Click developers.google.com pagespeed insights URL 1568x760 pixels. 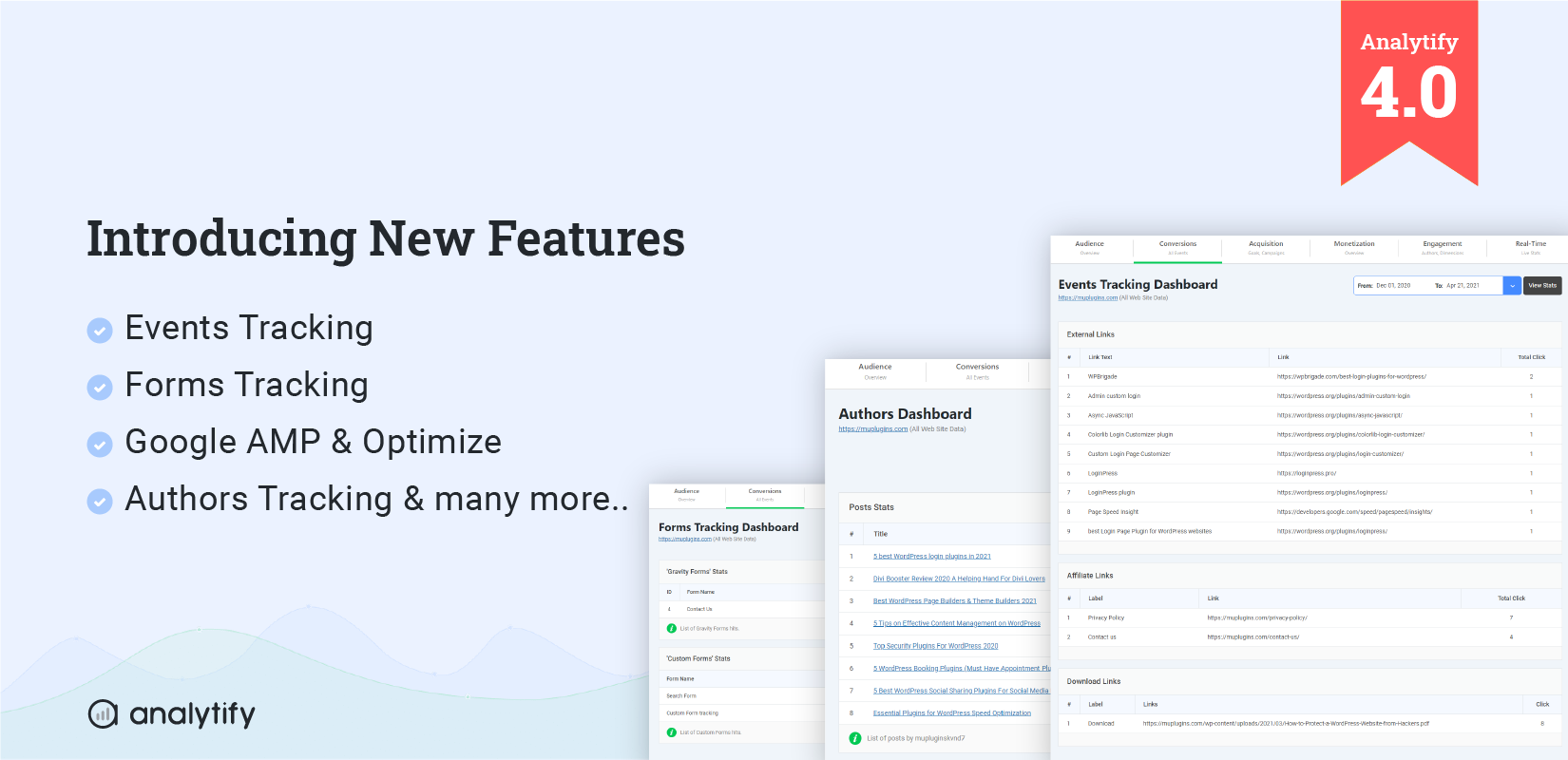(1354, 512)
